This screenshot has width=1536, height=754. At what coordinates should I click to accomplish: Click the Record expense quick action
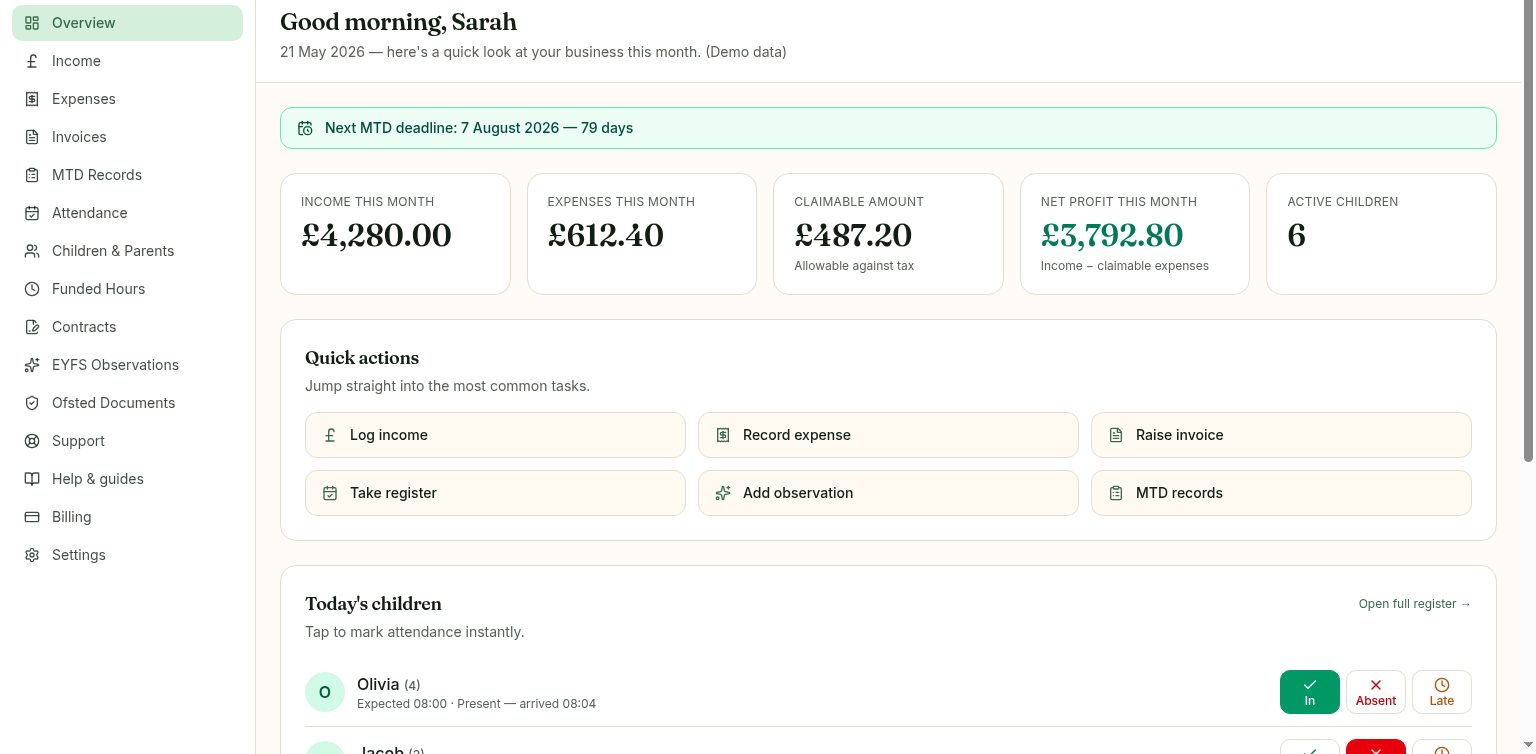tap(888, 435)
